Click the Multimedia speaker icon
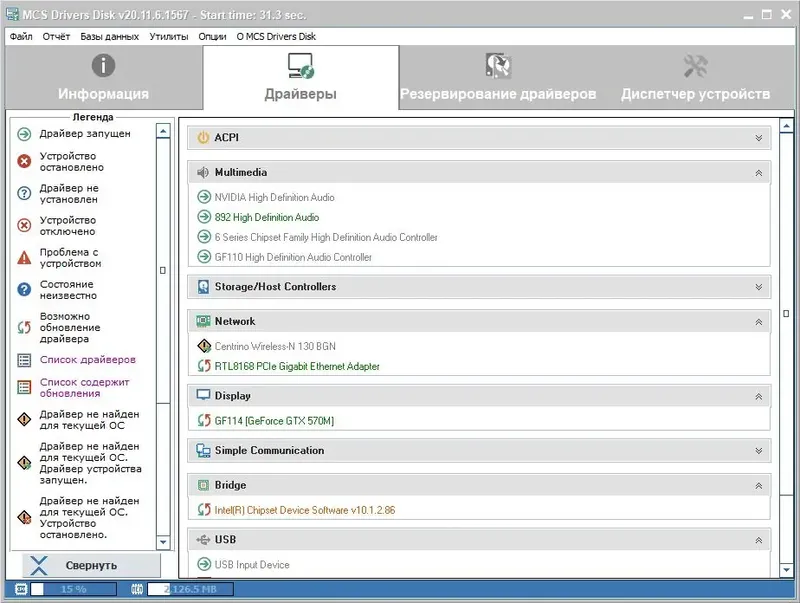The height and width of the screenshot is (603, 800). click(203, 172)
